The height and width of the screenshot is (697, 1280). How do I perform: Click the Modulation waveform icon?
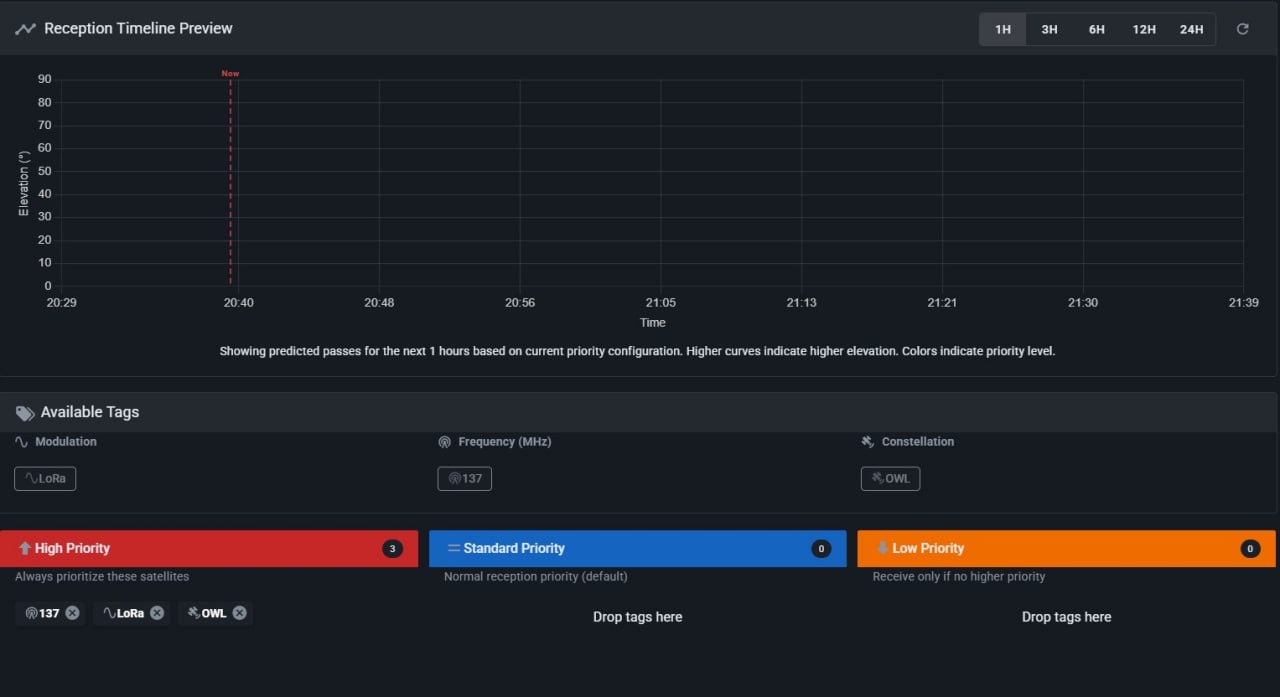coord(22,441)
